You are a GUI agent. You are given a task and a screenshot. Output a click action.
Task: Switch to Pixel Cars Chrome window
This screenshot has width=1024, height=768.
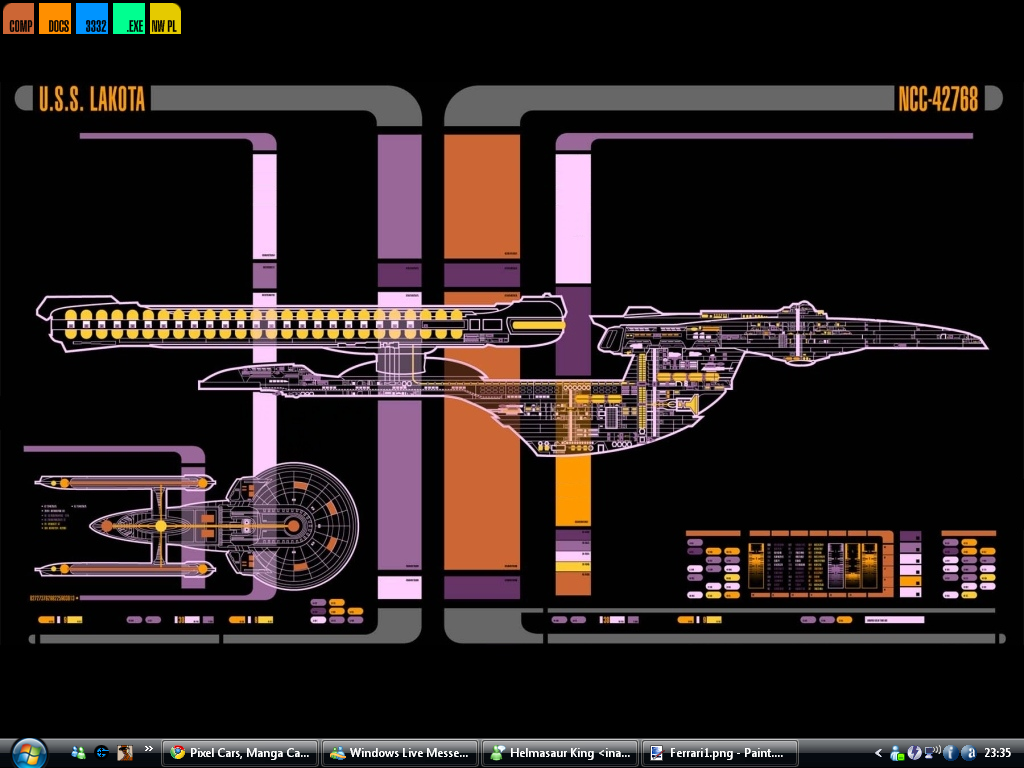[x=240, y=753]
